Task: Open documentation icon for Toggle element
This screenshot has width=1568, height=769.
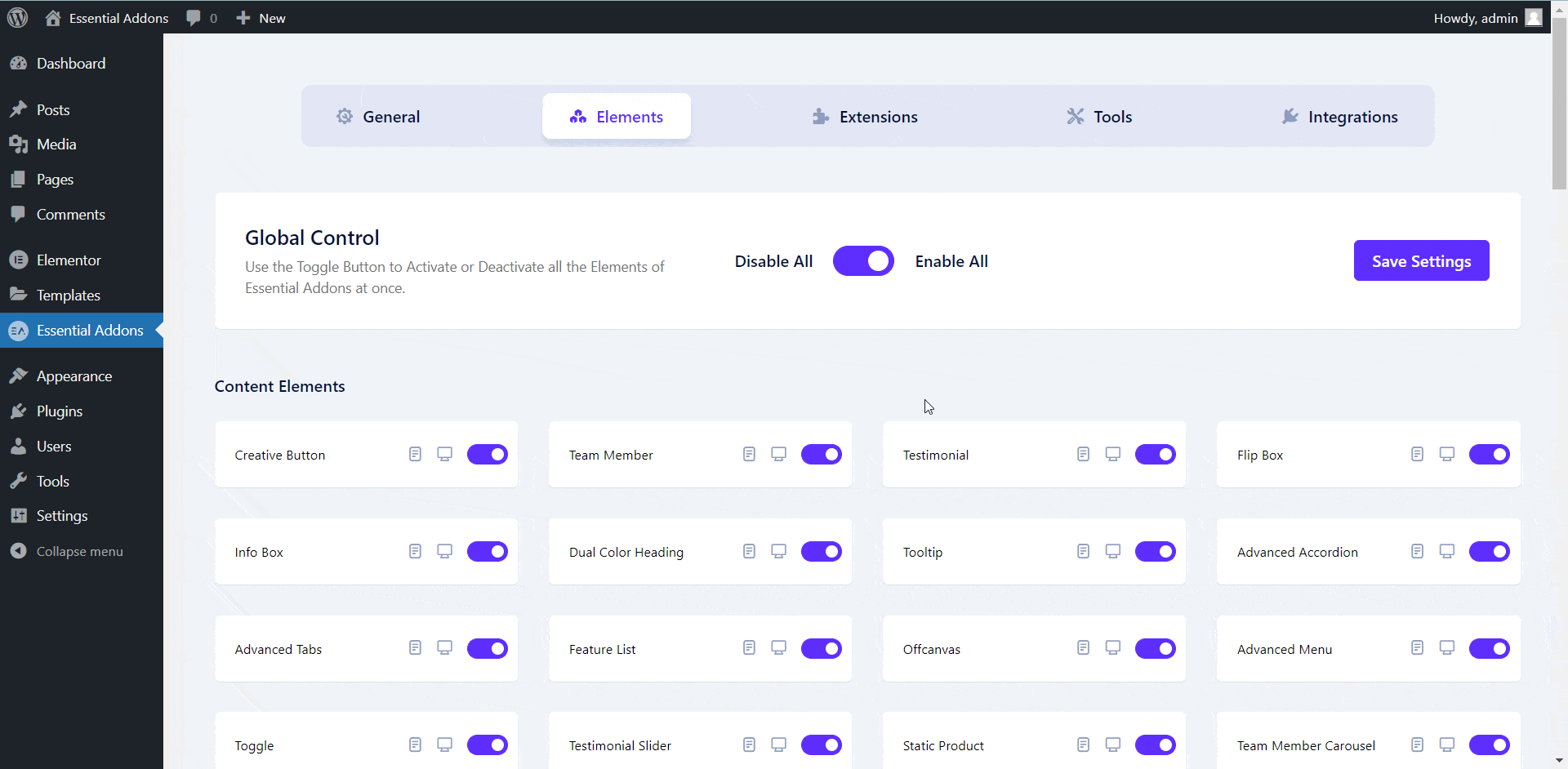Action: pyautogui.click(x=415, y=745)
